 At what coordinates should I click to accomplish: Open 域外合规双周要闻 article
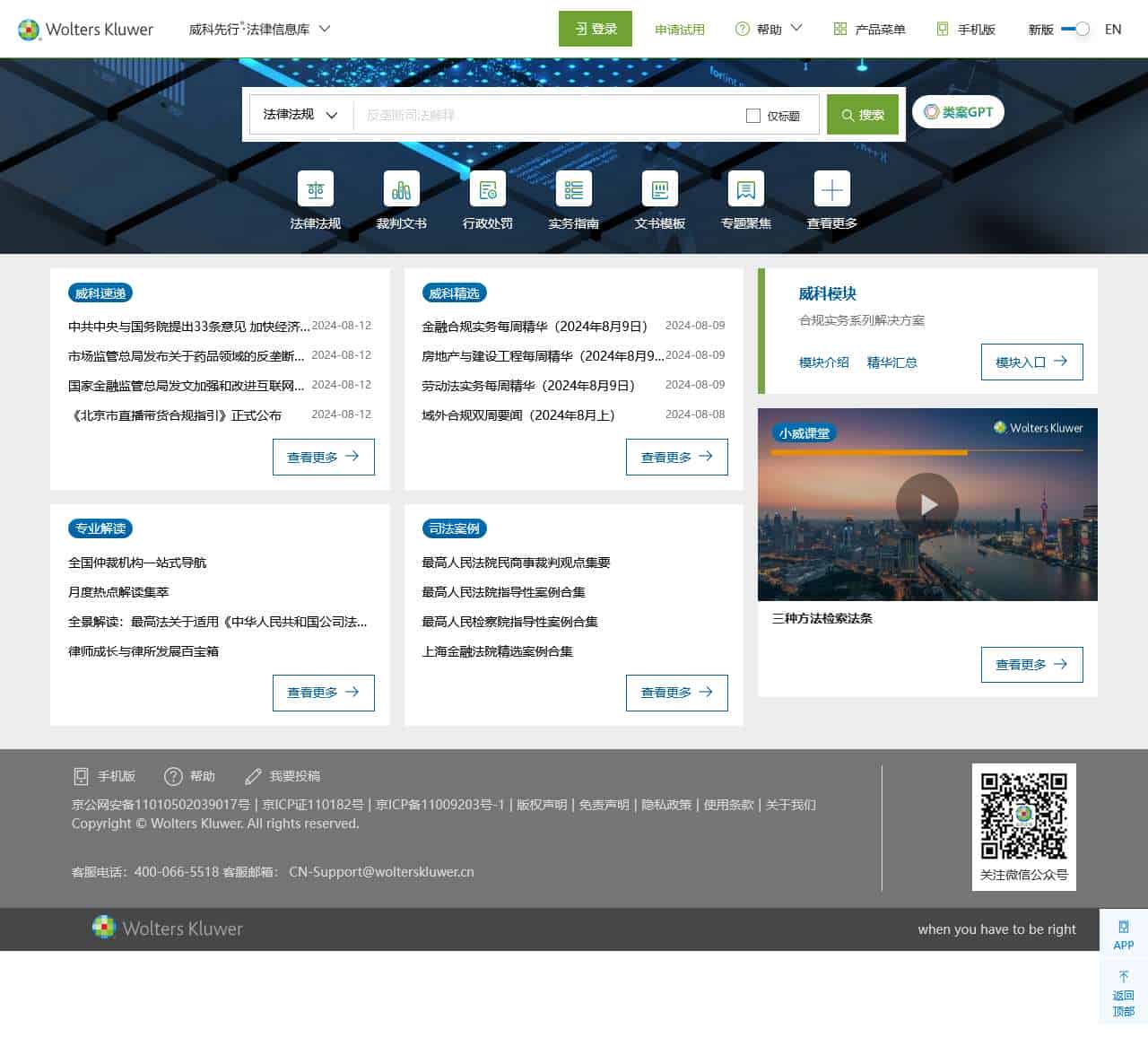[x=518, y=415]
